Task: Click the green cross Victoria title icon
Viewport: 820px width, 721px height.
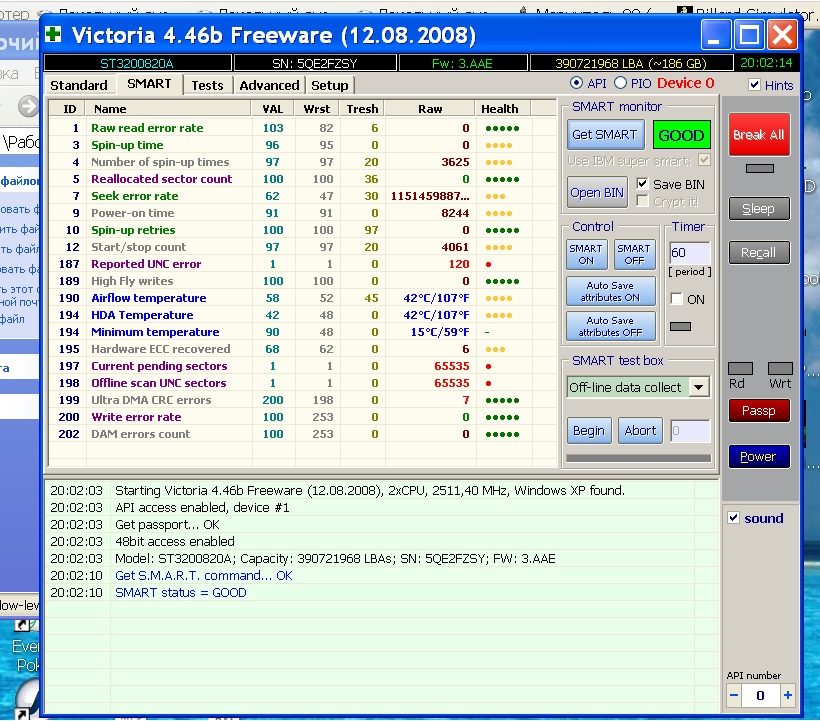Action: pyautogui.click(x=53, y=36)
